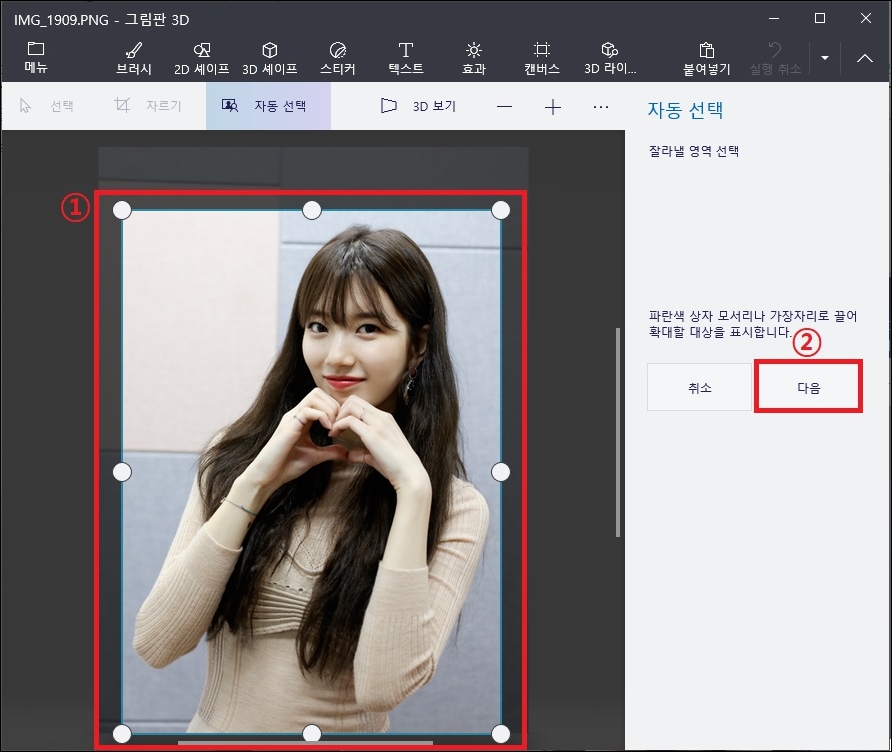Toggle the 자동 선택 (Magic Select) mode
This screenshot has height=752, width=892.
[267, 106]
